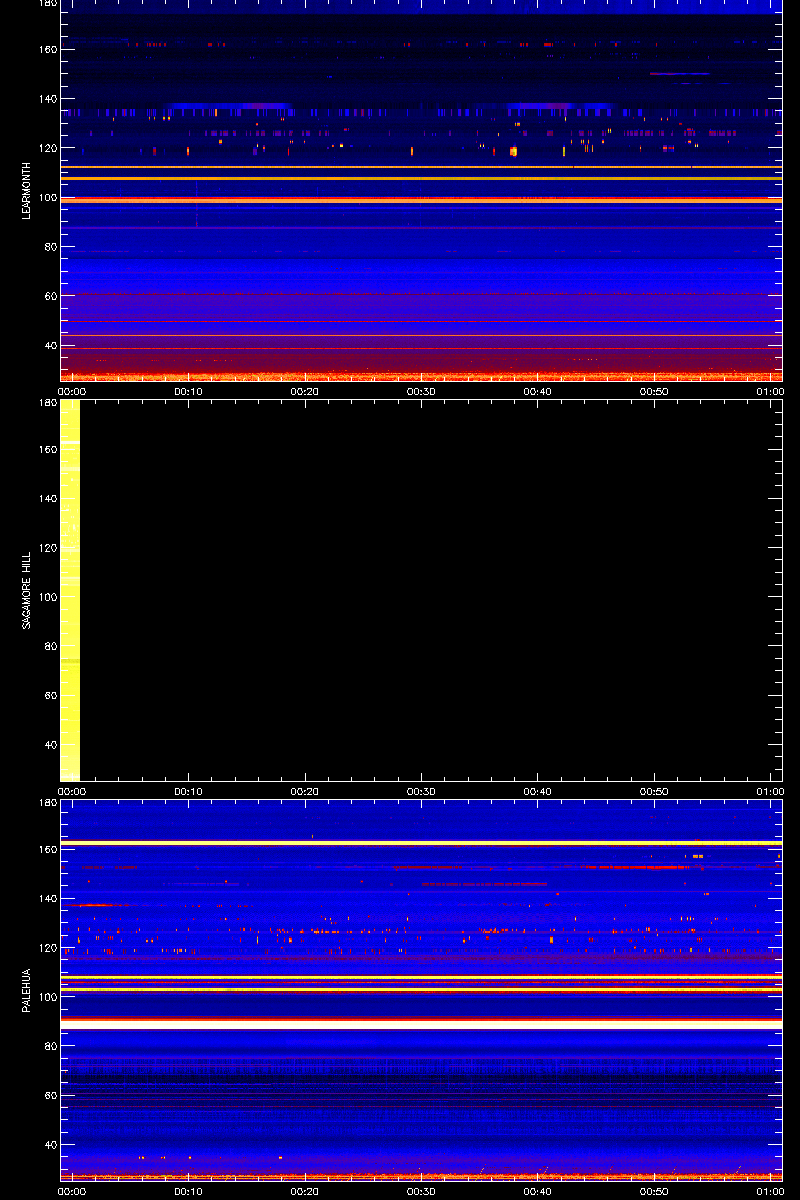Screen dimensions: 800x1200
Task: Select the yellow data strip in Sagamore Hill plot
Action: (70, 590)
